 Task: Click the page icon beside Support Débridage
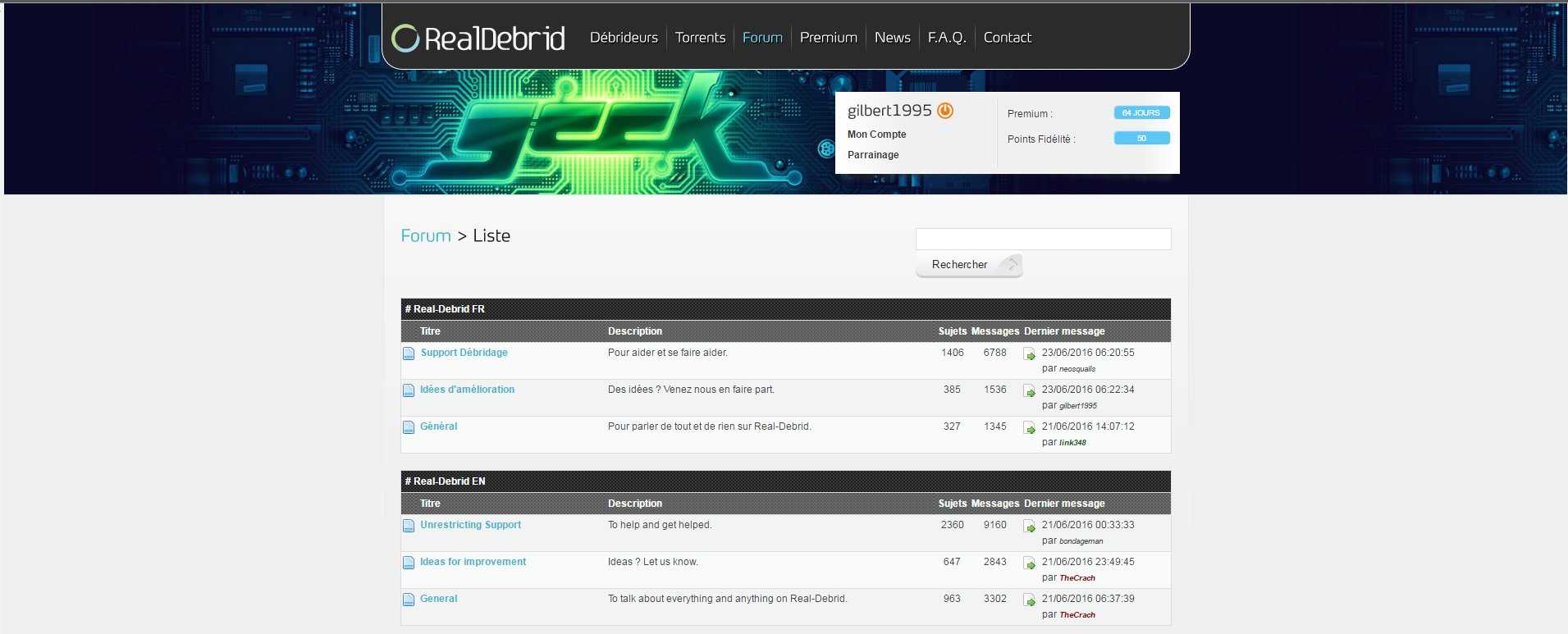(x=409, y=353)
